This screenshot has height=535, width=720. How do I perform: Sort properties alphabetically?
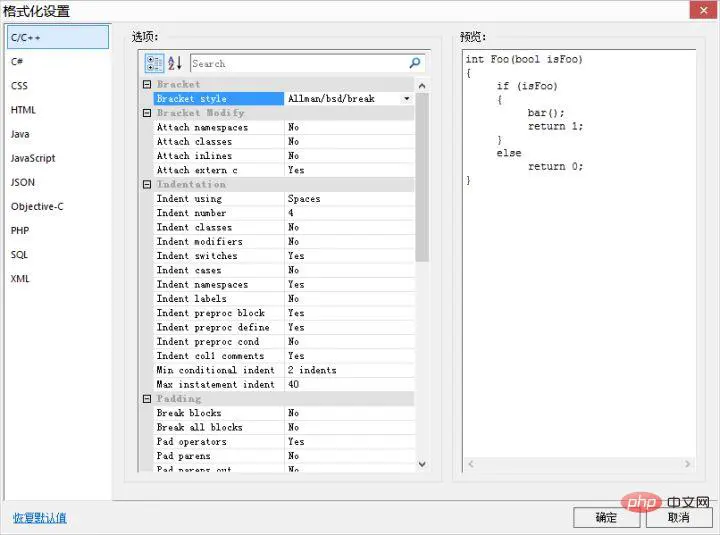(x=175, y=63)
